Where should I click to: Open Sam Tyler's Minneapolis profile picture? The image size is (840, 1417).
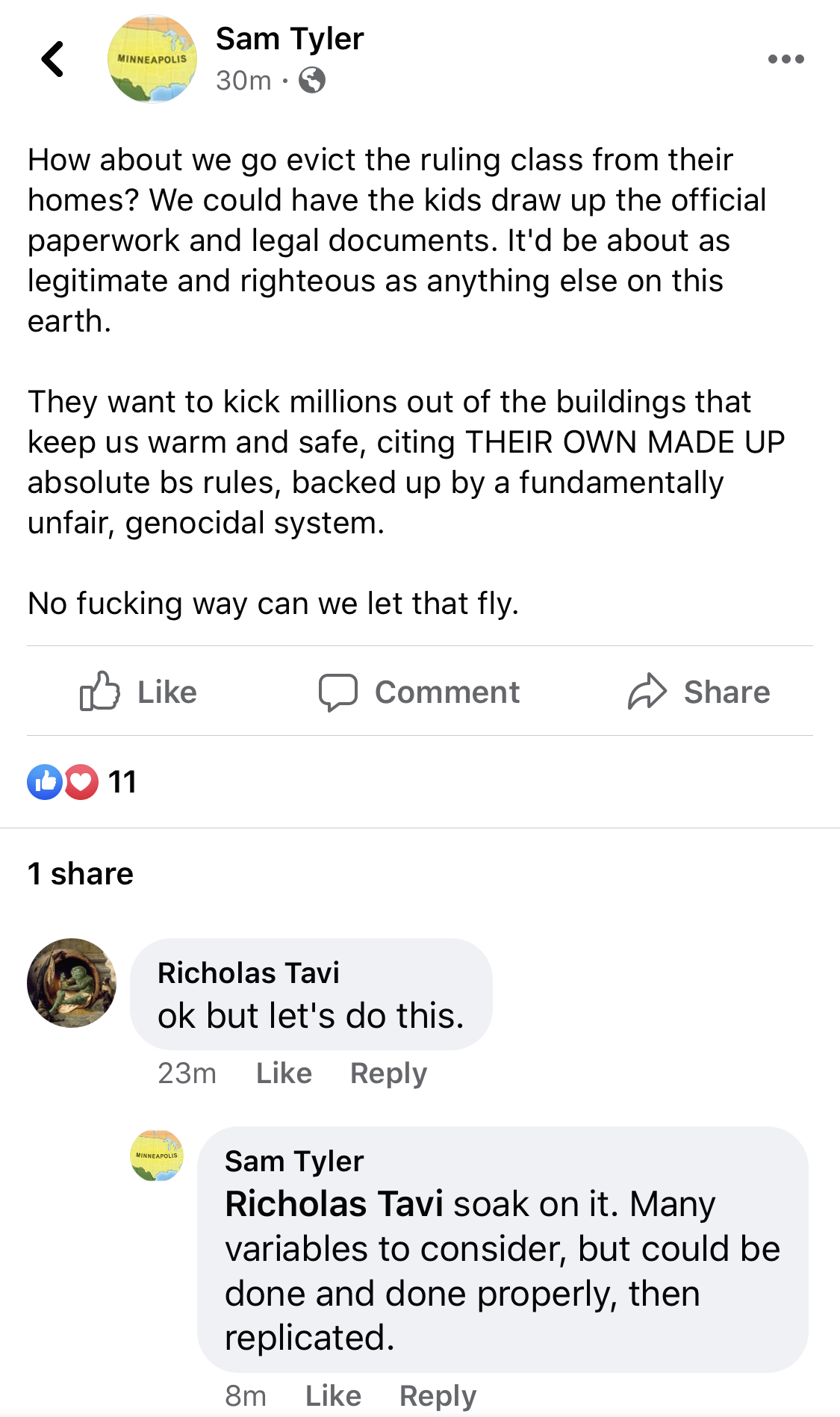[152, 59]
